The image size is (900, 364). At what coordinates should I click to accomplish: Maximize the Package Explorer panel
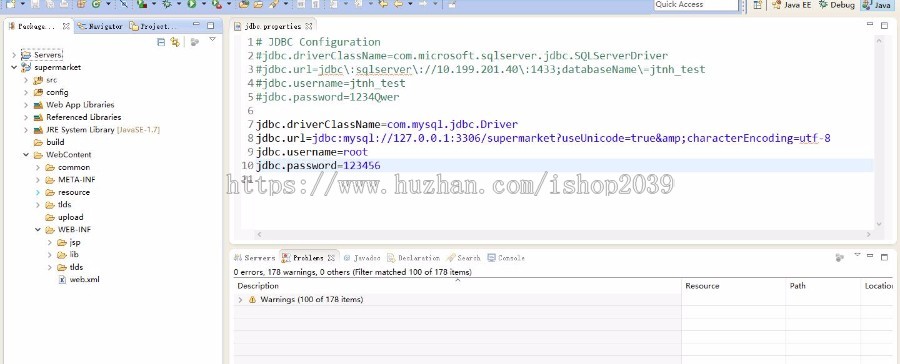click(211, 25)
